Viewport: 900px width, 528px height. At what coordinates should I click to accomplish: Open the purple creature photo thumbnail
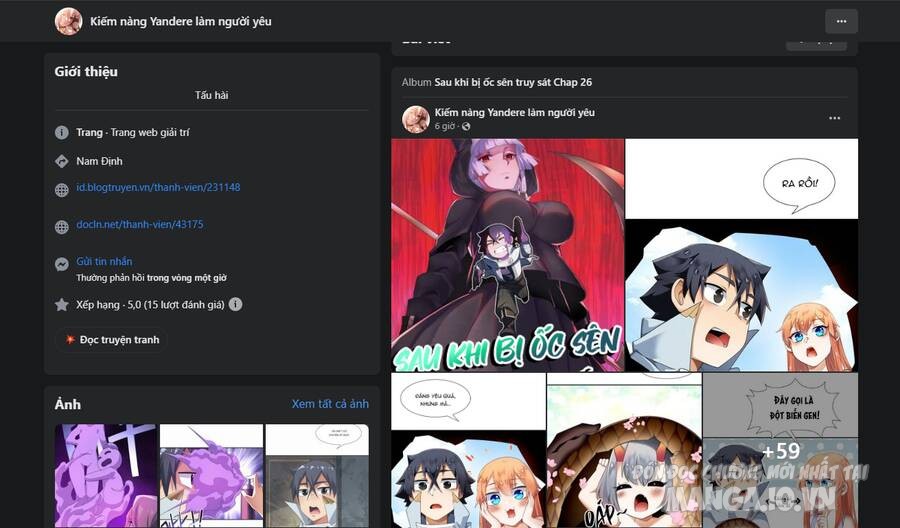pos(105,476)
